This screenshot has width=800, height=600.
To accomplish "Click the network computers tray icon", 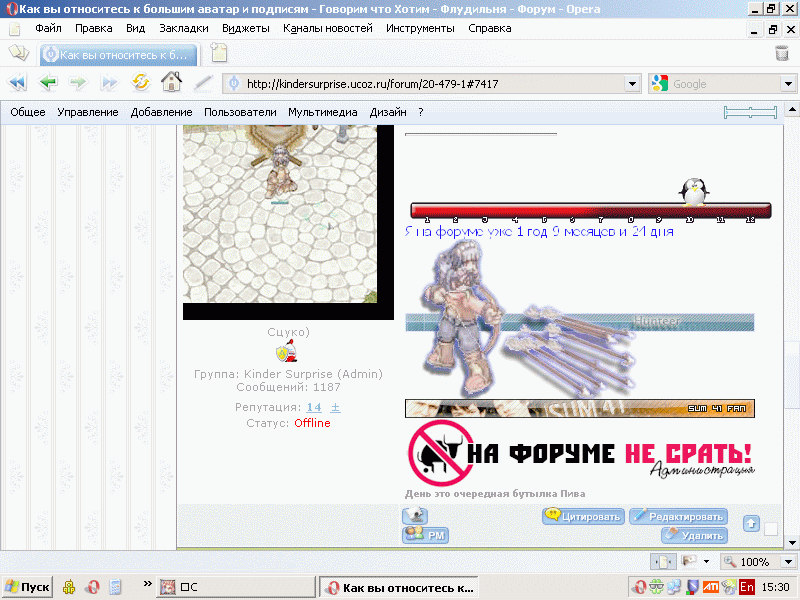I will tap(674, 587).
